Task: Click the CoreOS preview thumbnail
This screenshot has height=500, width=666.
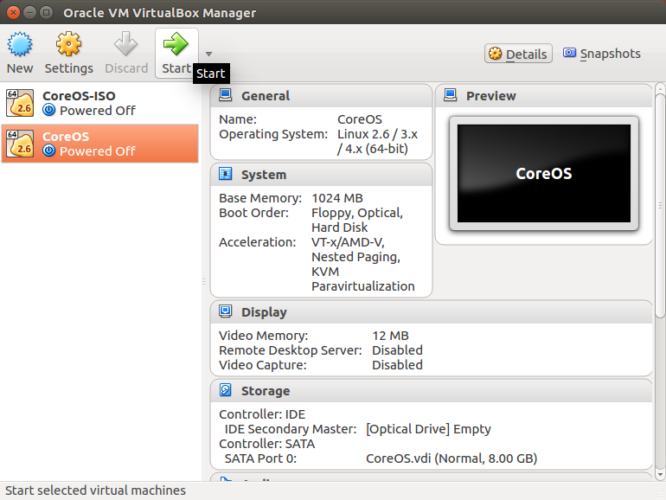Action: 544,173
